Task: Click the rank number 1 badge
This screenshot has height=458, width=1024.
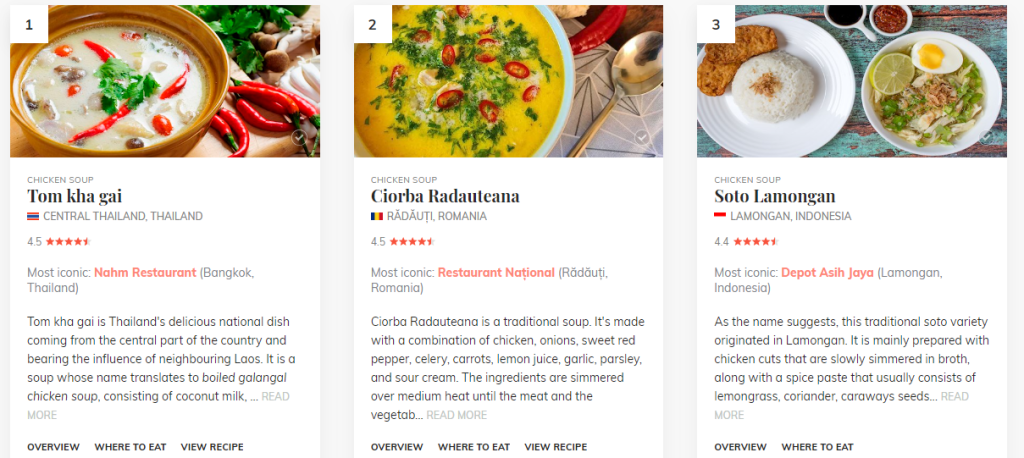Action: pos(29,25)
